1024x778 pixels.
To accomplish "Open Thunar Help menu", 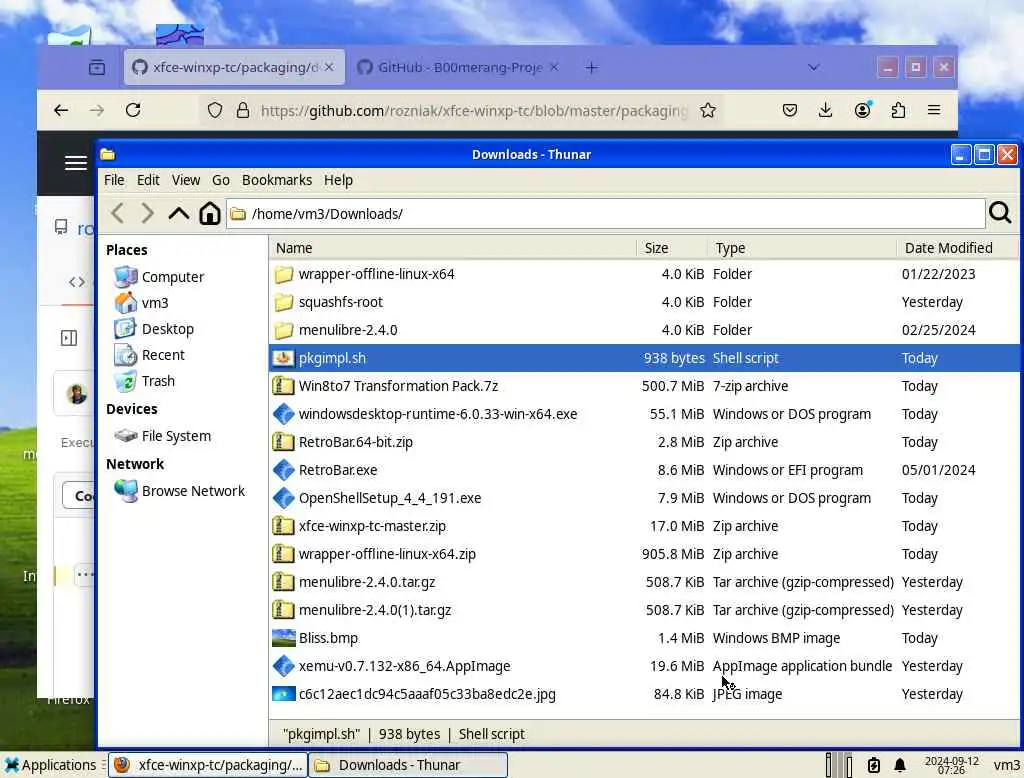I will pyautogui.click(x=338, y=180).
